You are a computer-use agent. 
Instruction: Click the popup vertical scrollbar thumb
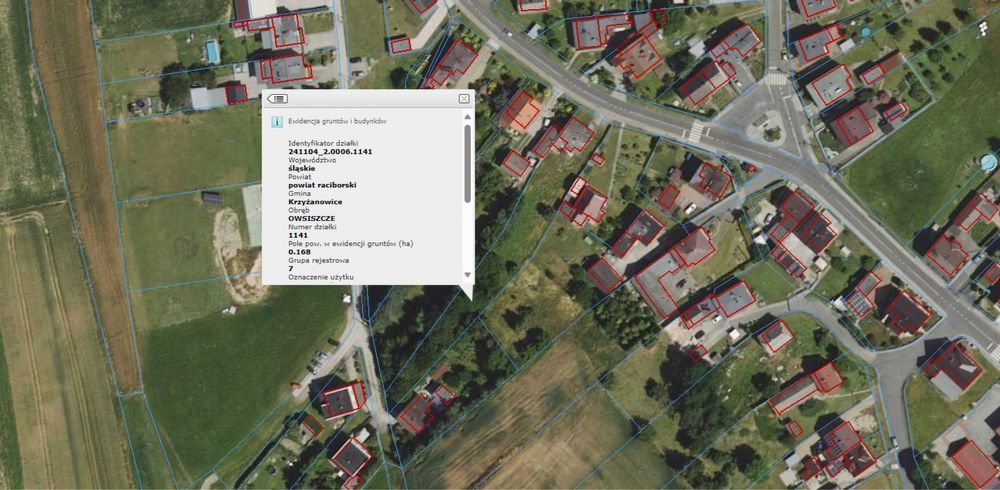click(x=467, y=163)
